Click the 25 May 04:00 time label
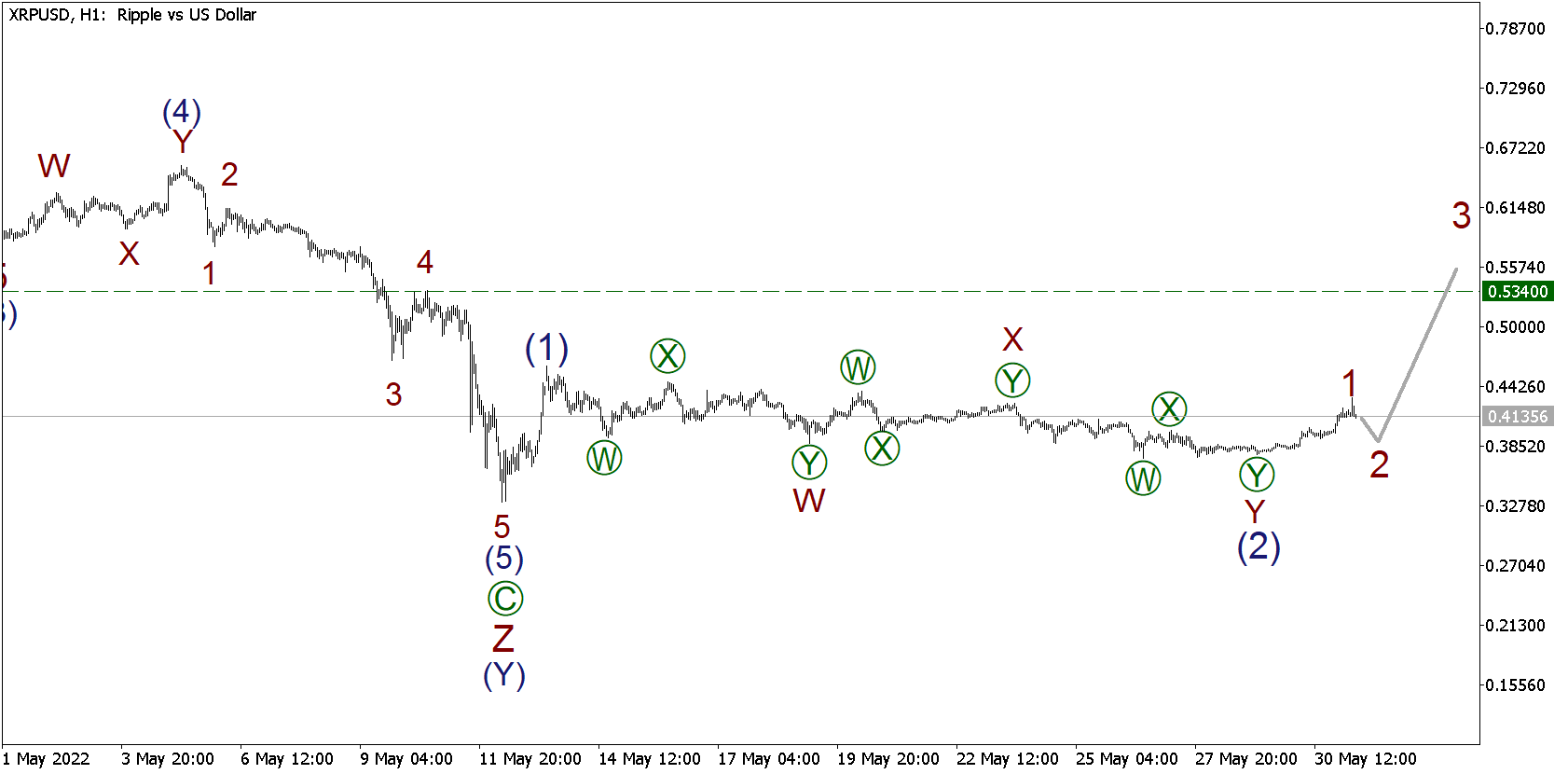 pos(1127,759)
